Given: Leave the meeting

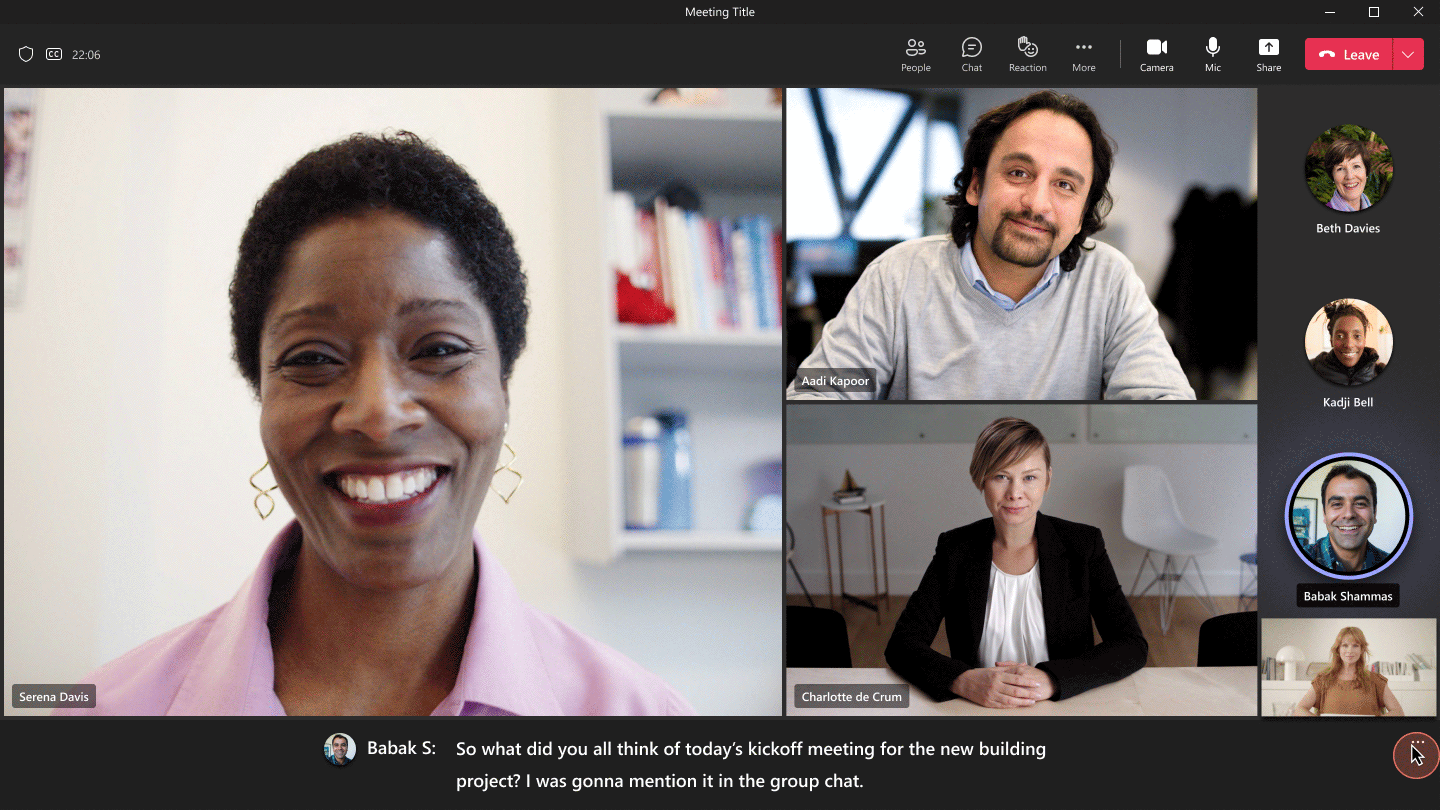Looking at the screenshot, I should pyautogui.click(x=1347, y=54).
